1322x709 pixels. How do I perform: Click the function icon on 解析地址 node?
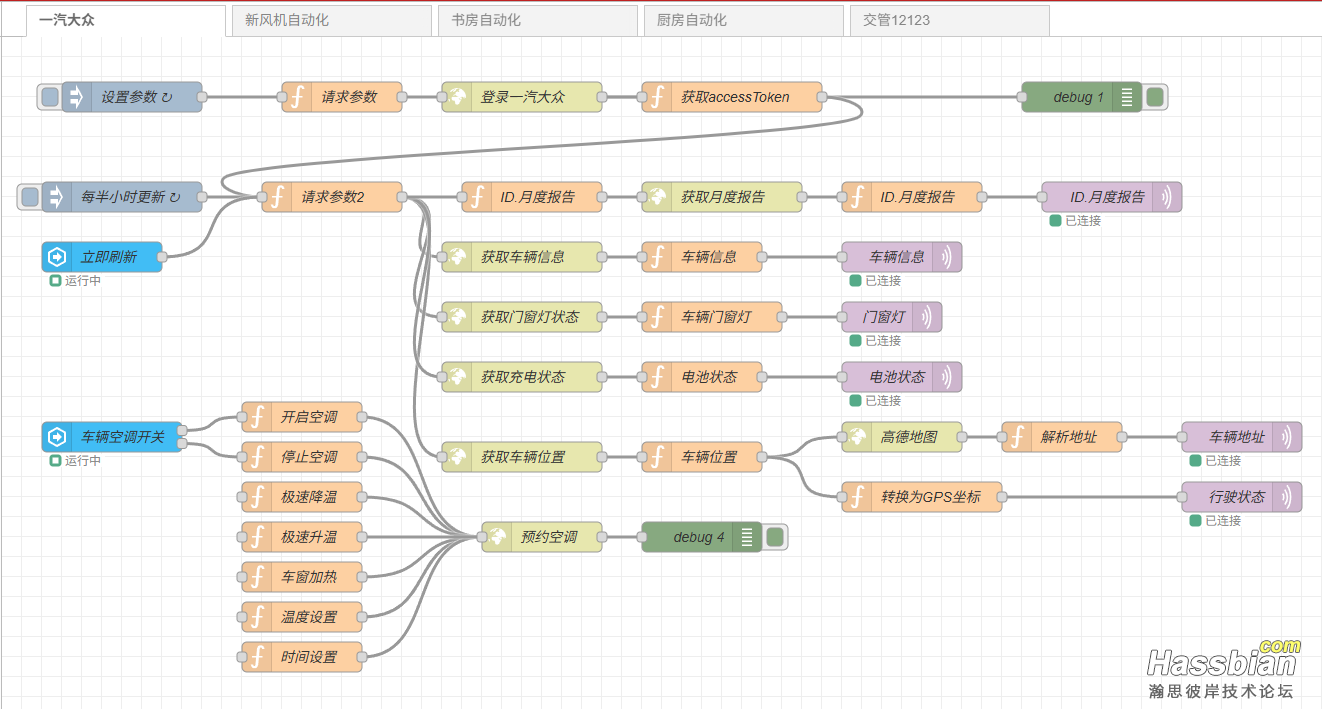[1017, 437]
